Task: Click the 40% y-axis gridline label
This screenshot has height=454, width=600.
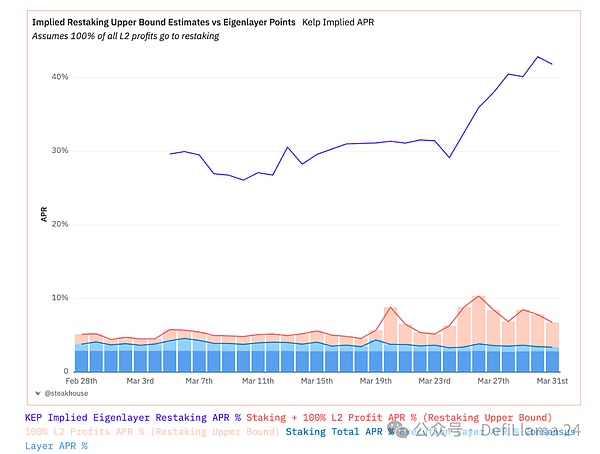Action: coord(59,77)
